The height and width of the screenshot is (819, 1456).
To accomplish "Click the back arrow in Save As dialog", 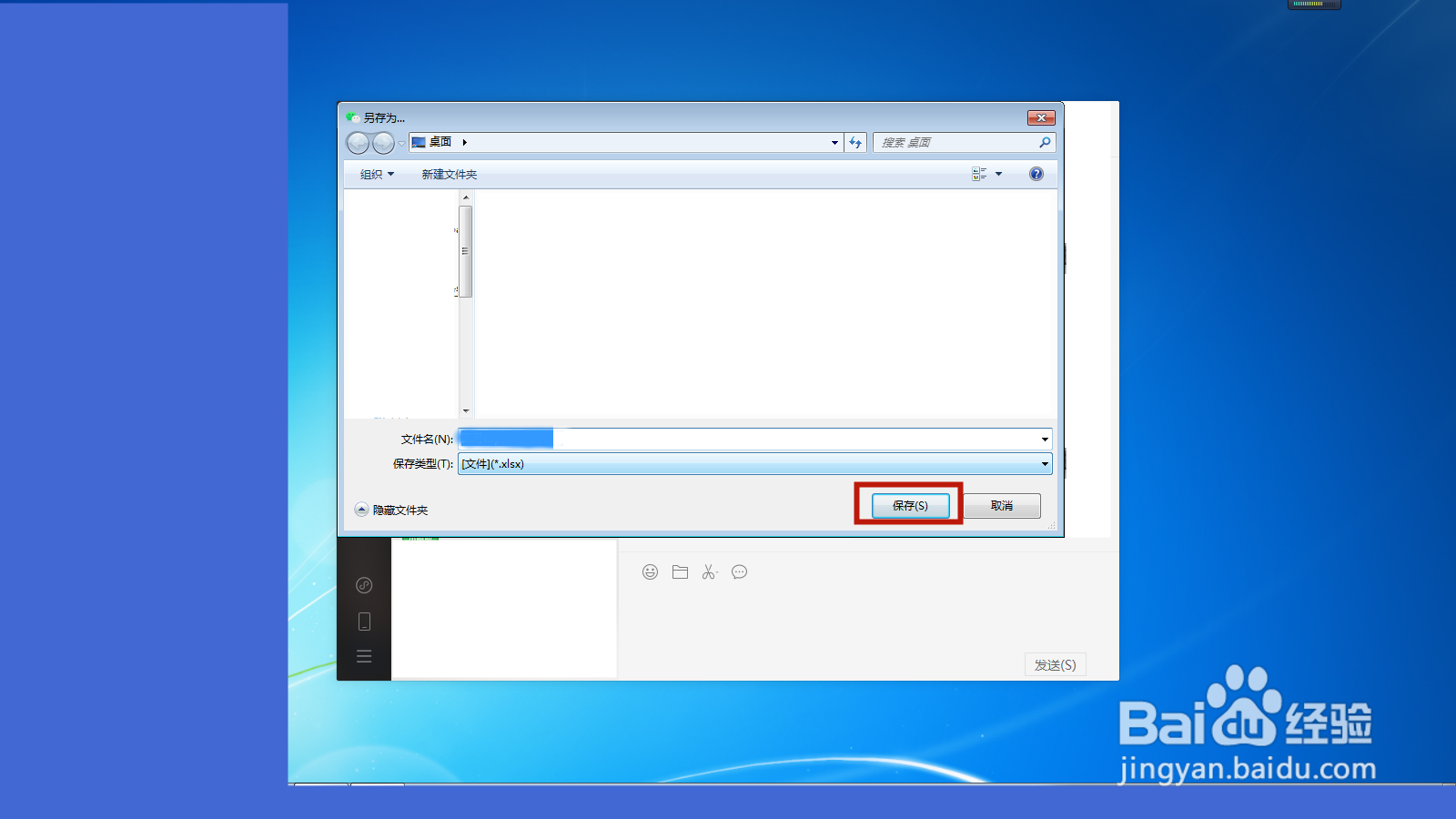I will pos(358,143).
